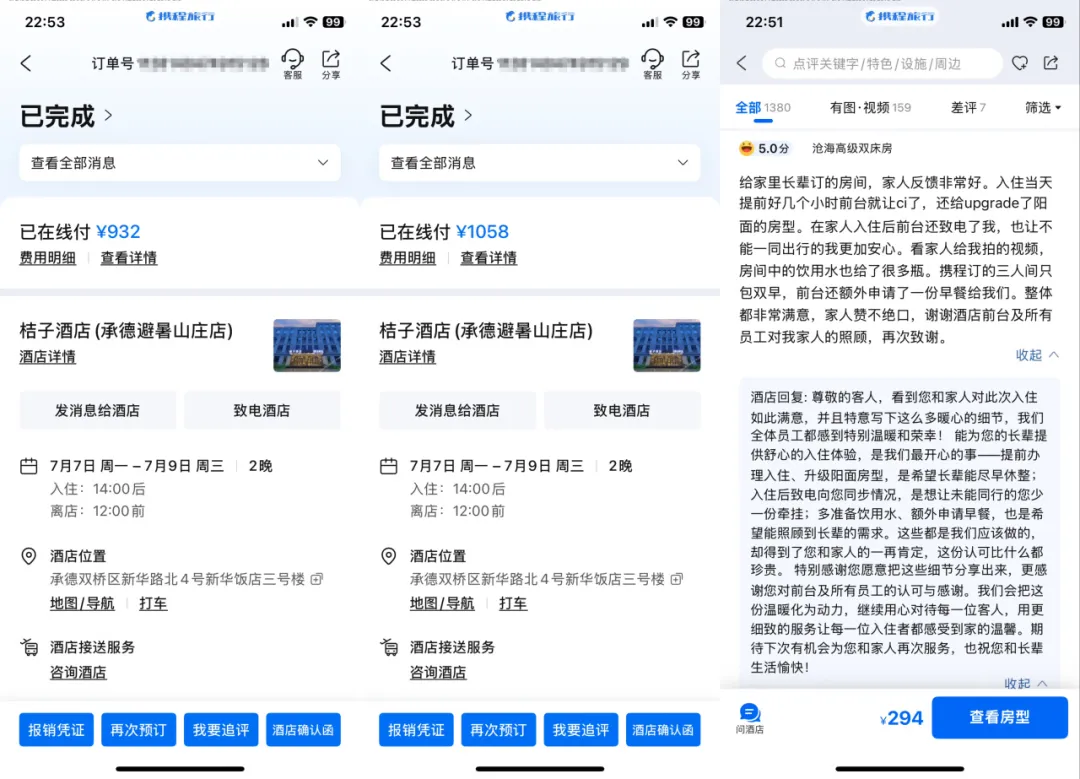Tap 酒店确认函 button on ¥1058 order
The image size is (1080, 779).
coord(663,729)
